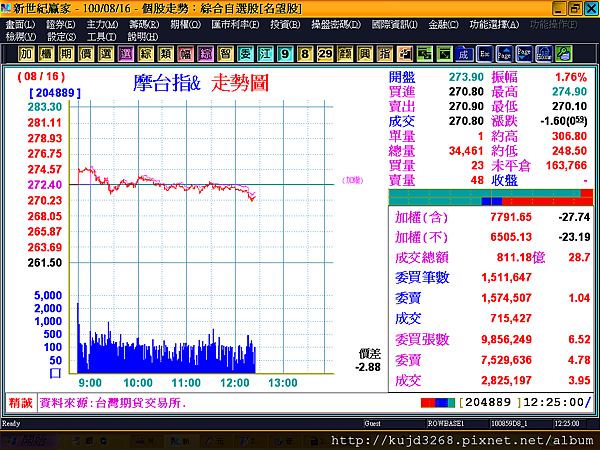This screenshot has height=450, width=600.
Task: Click the orange window-layout toolbar icon
Action: coord(404,54)
